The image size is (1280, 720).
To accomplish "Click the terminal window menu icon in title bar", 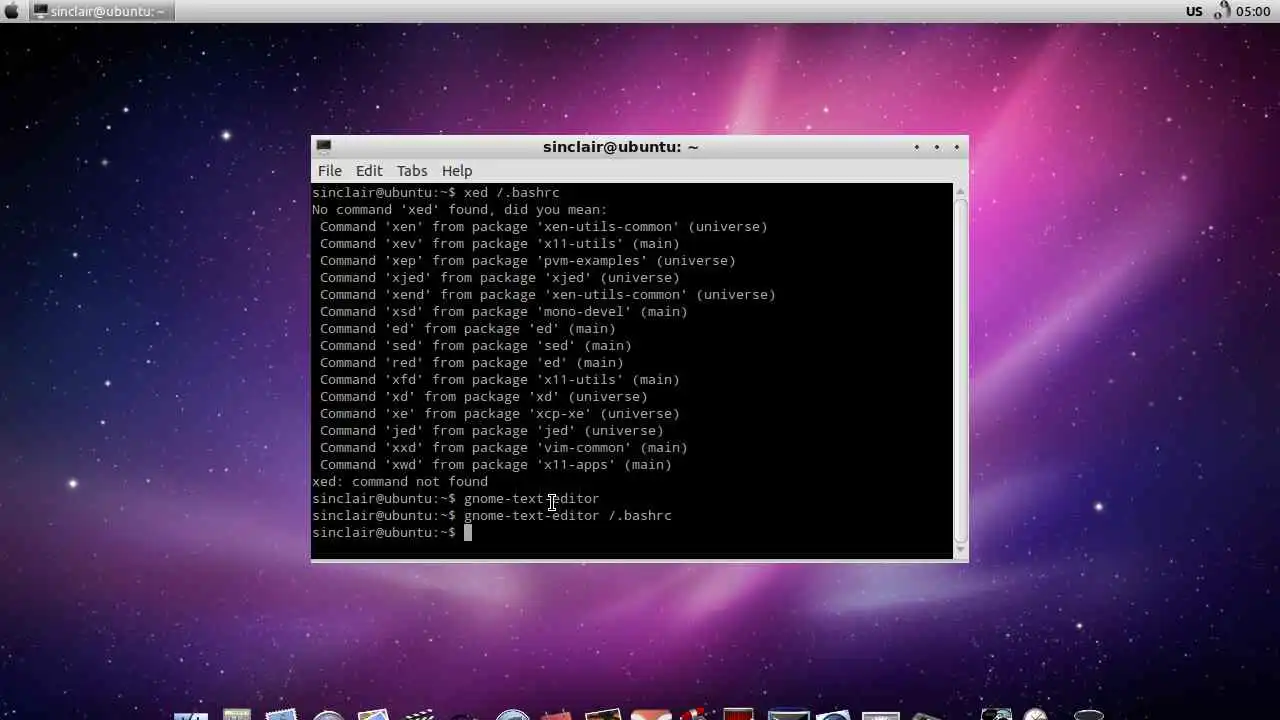I will 323,146.
